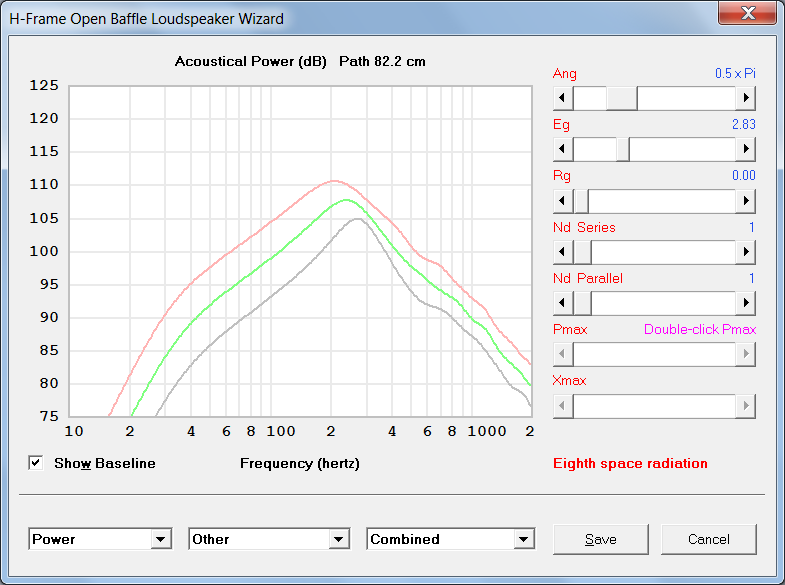Click the Rg slider thumb

(x=581, y=201)
